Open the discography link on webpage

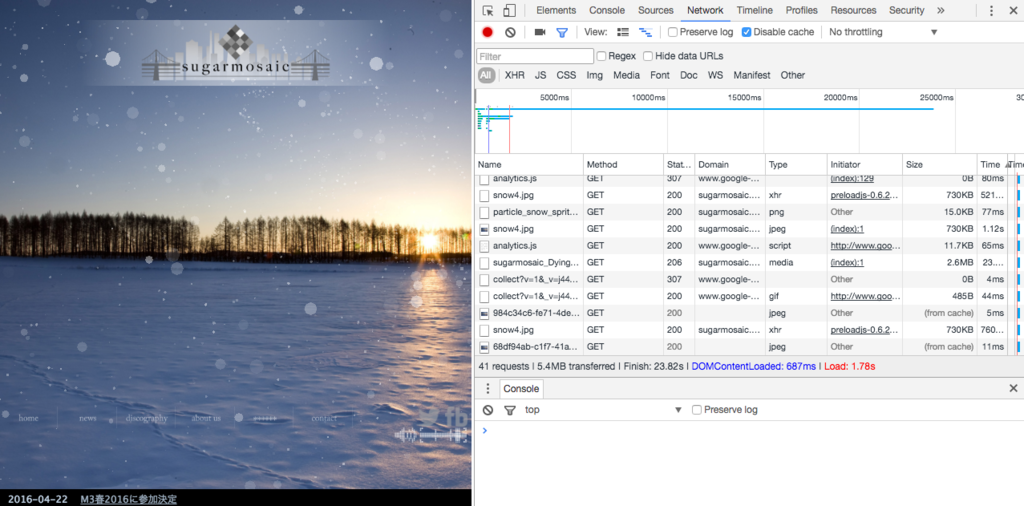[x=146, y=419]
